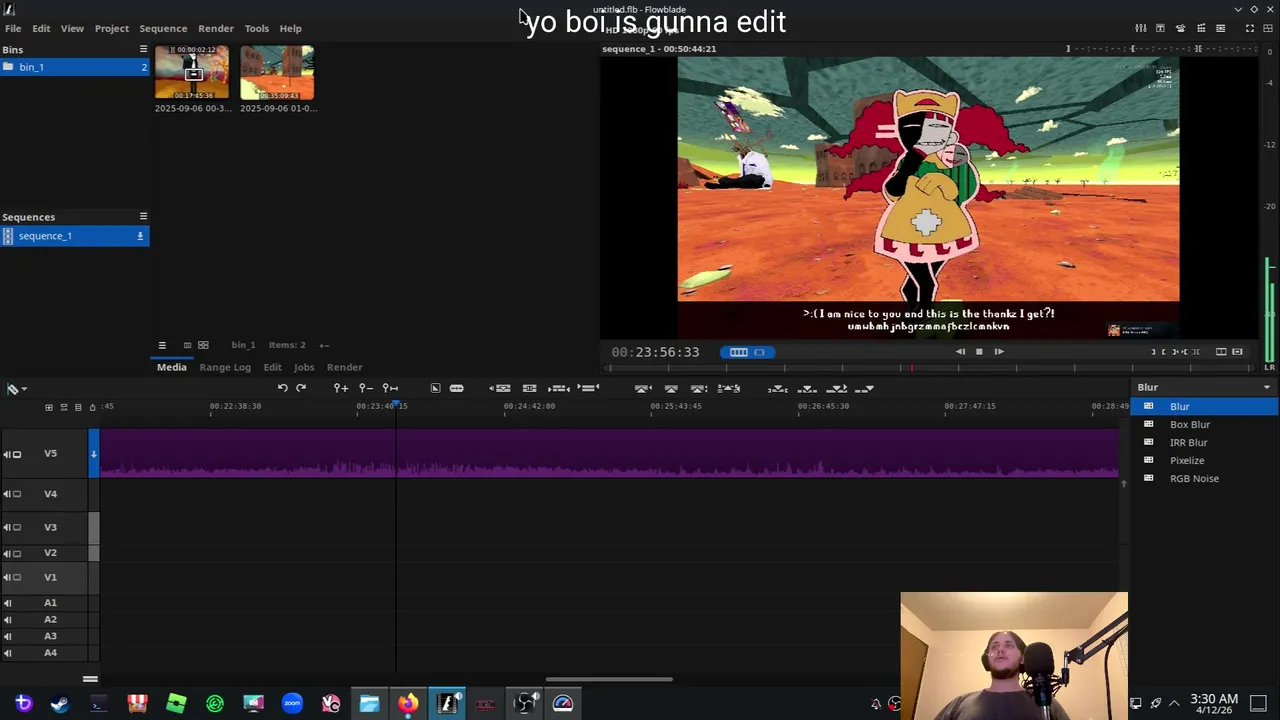Toggle video visibility on track V3
Screen dimensions: 1280x720
(17, 527)
